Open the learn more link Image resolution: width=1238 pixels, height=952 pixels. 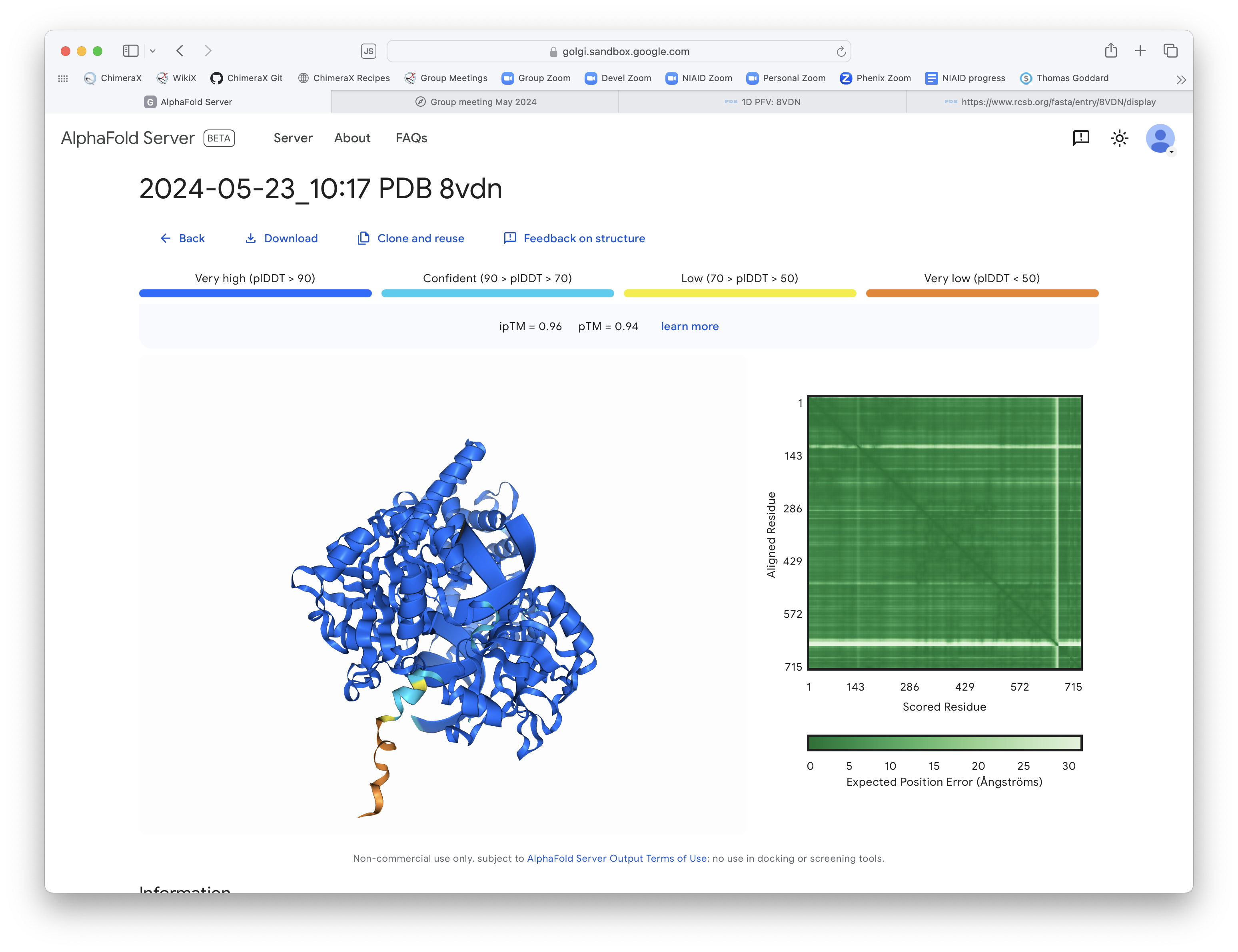pos(689,327)
